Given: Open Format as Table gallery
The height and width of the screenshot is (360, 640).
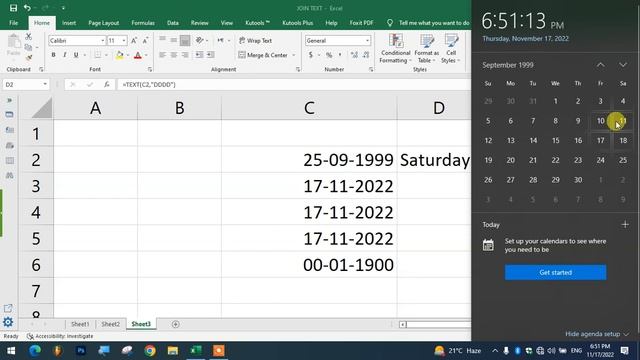Looking at the screenshot, I should click(427, 49).
